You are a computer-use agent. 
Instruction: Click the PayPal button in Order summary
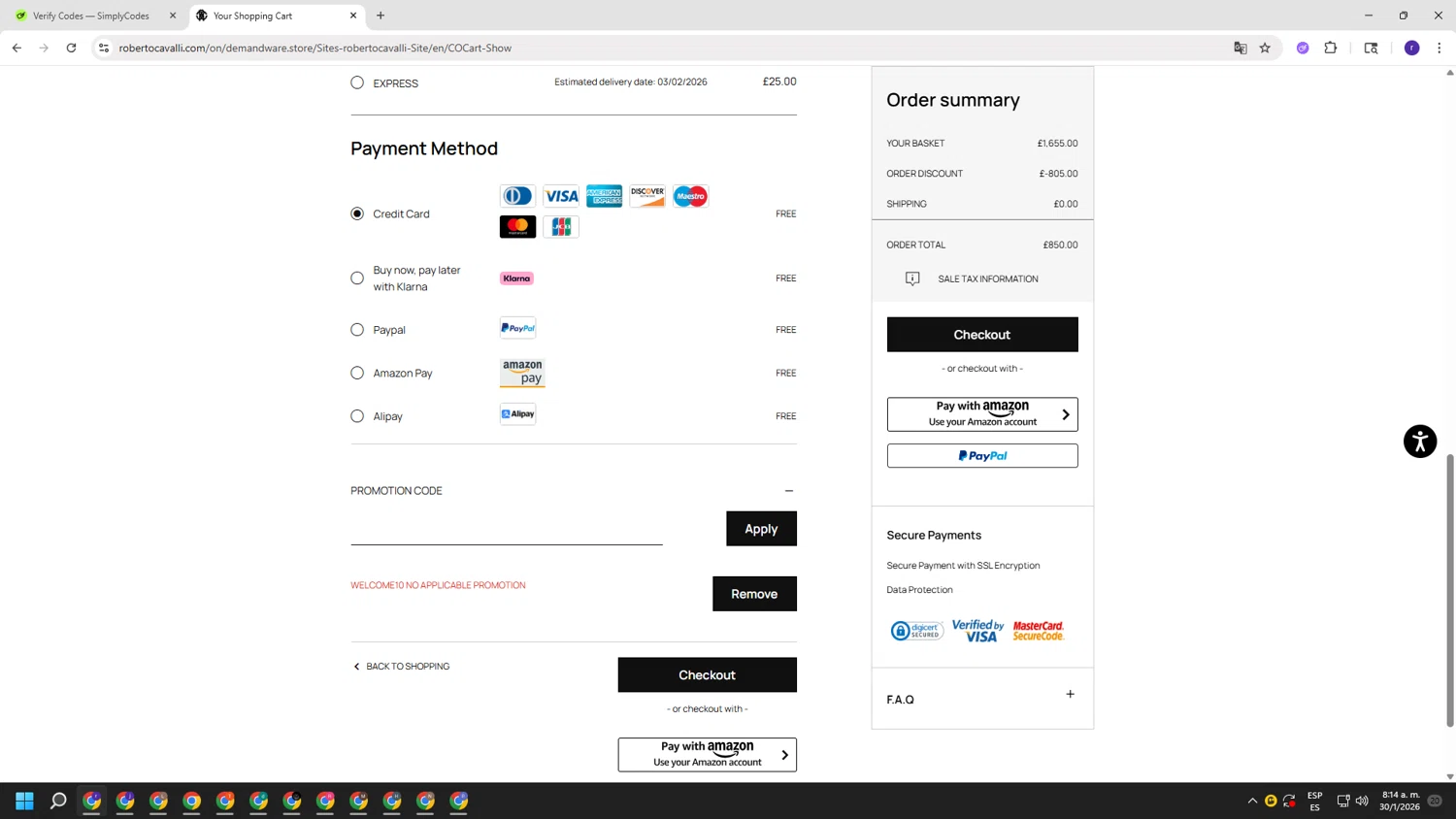point(982,456)
